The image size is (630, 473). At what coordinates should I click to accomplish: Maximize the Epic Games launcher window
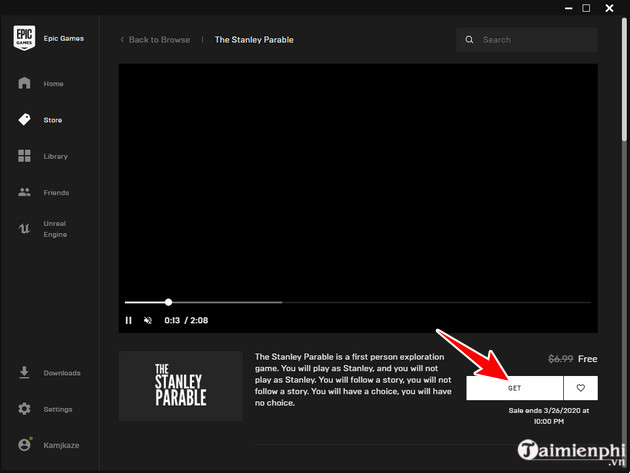(x=586, y=8)
